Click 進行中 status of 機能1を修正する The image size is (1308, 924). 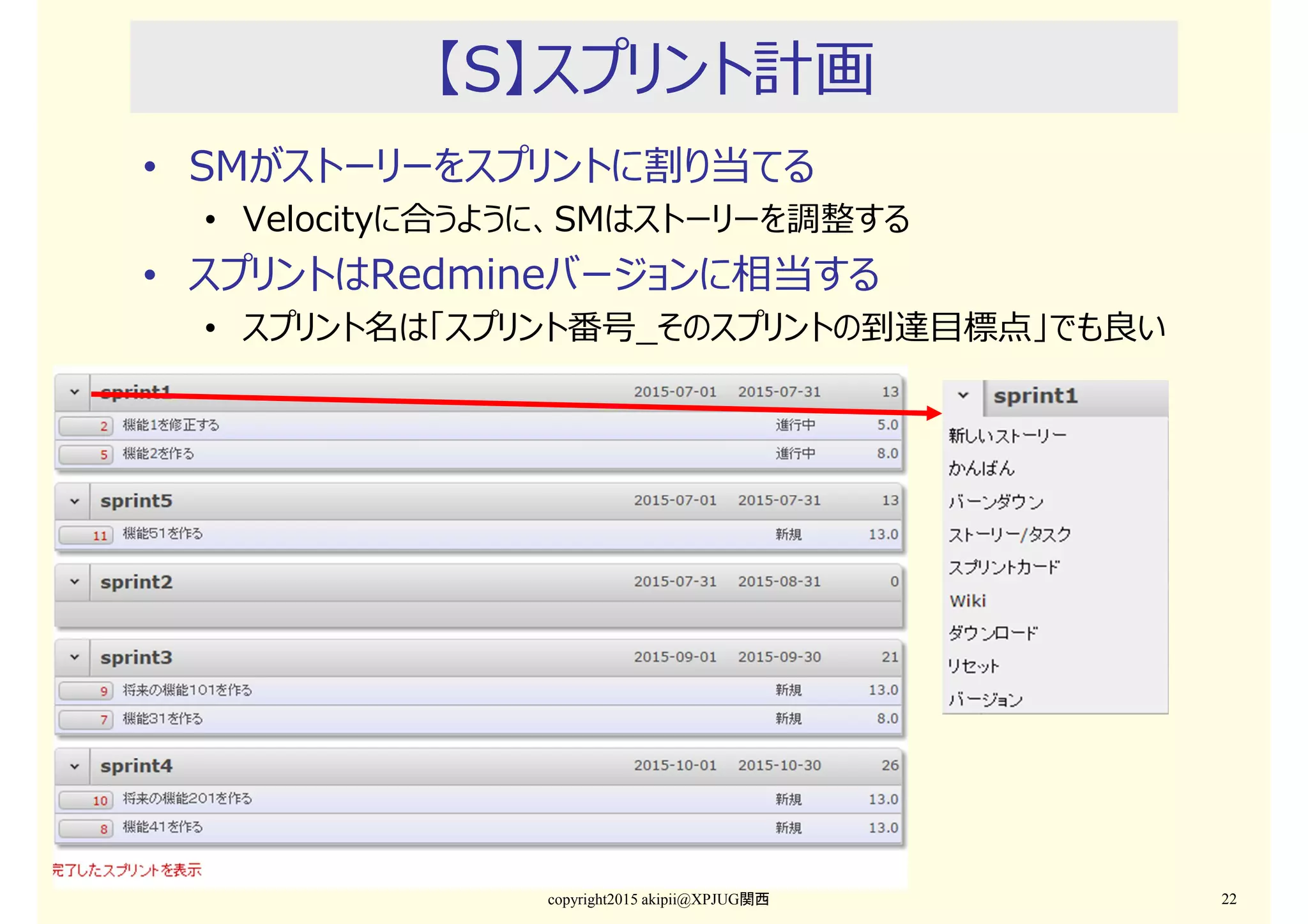point(795,425)
